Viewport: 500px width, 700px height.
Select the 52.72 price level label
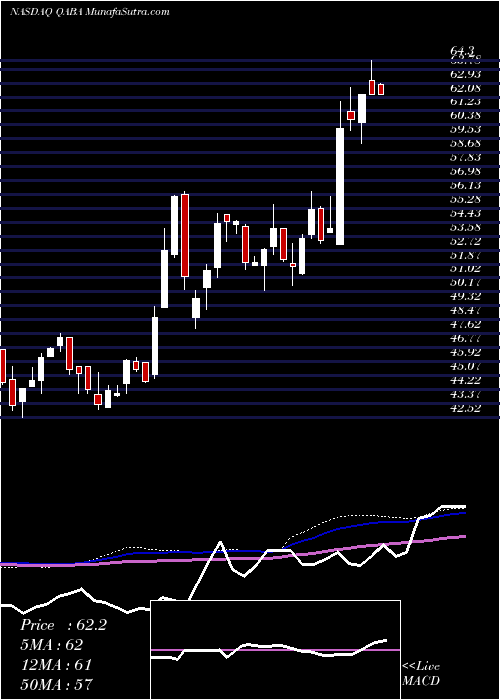465,241
